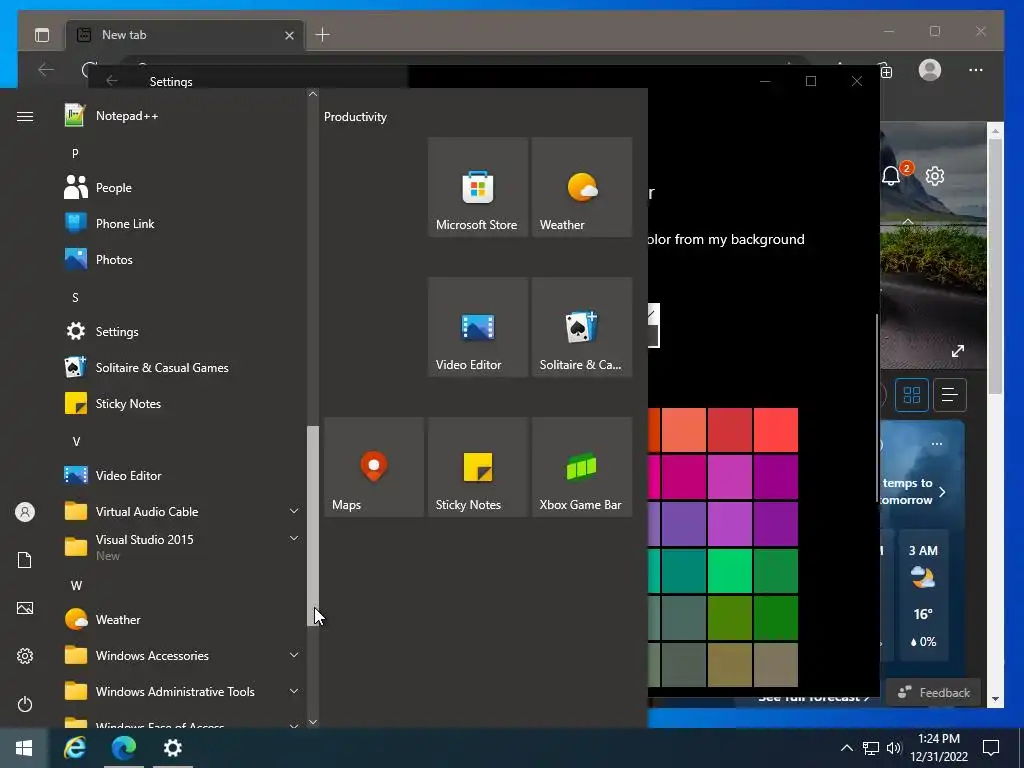
Task: Open Settings gear in Start rail
Action: 25,656
